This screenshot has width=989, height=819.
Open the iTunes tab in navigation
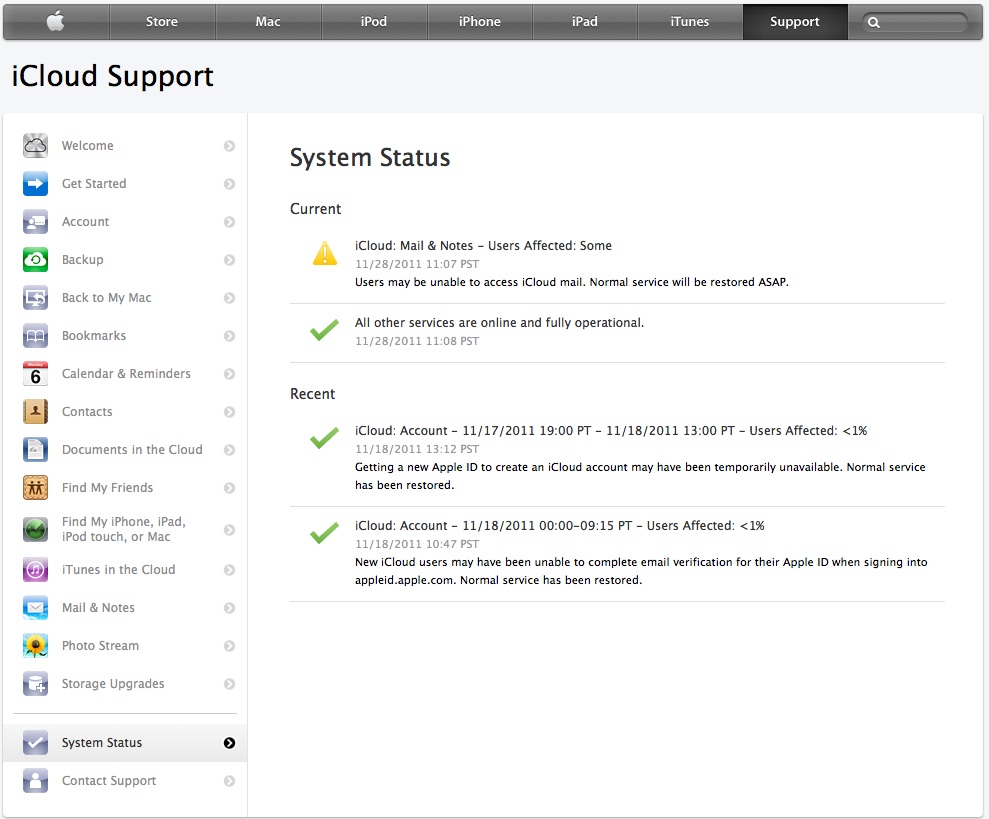690,21
